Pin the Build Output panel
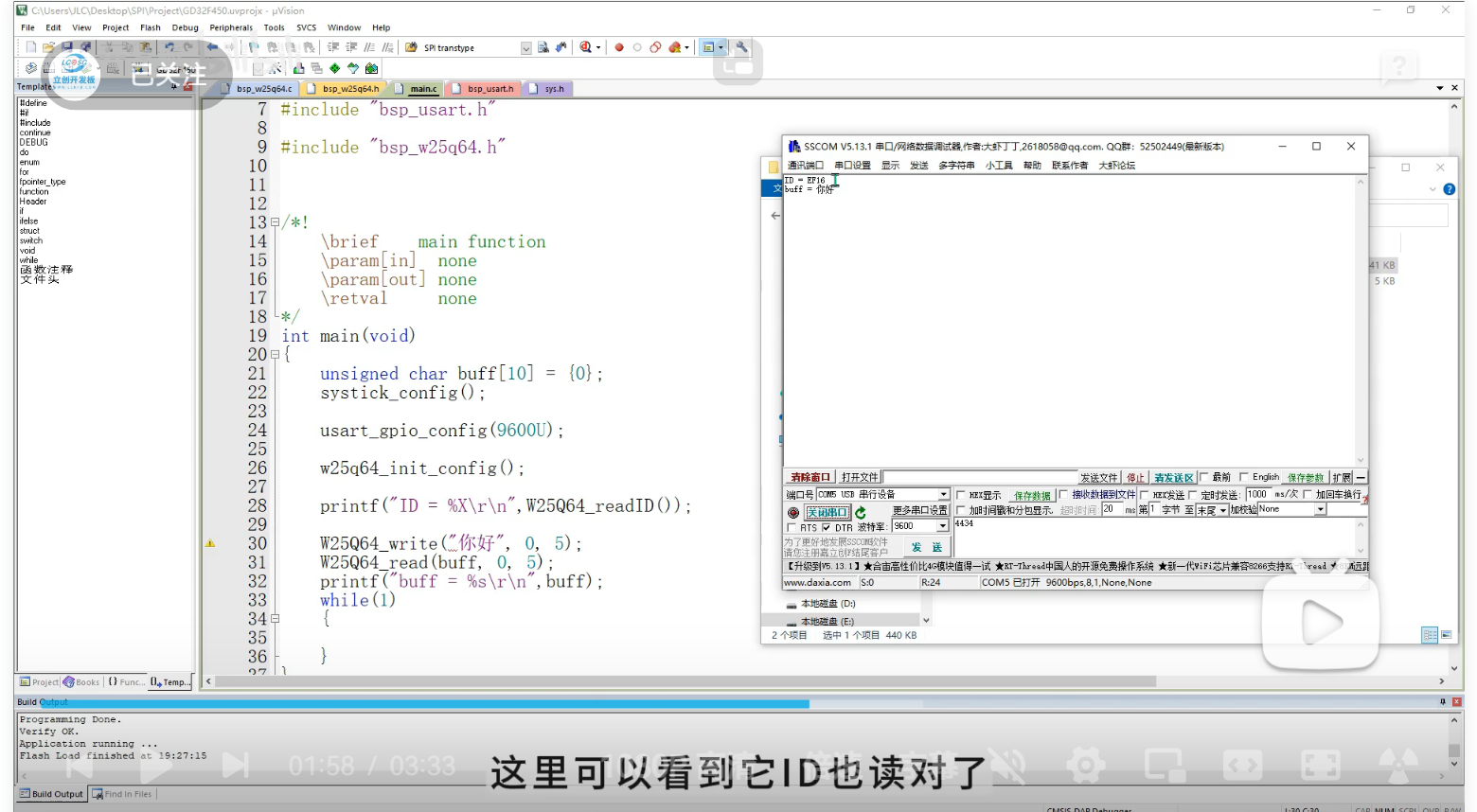 (x=1442, y=701)
